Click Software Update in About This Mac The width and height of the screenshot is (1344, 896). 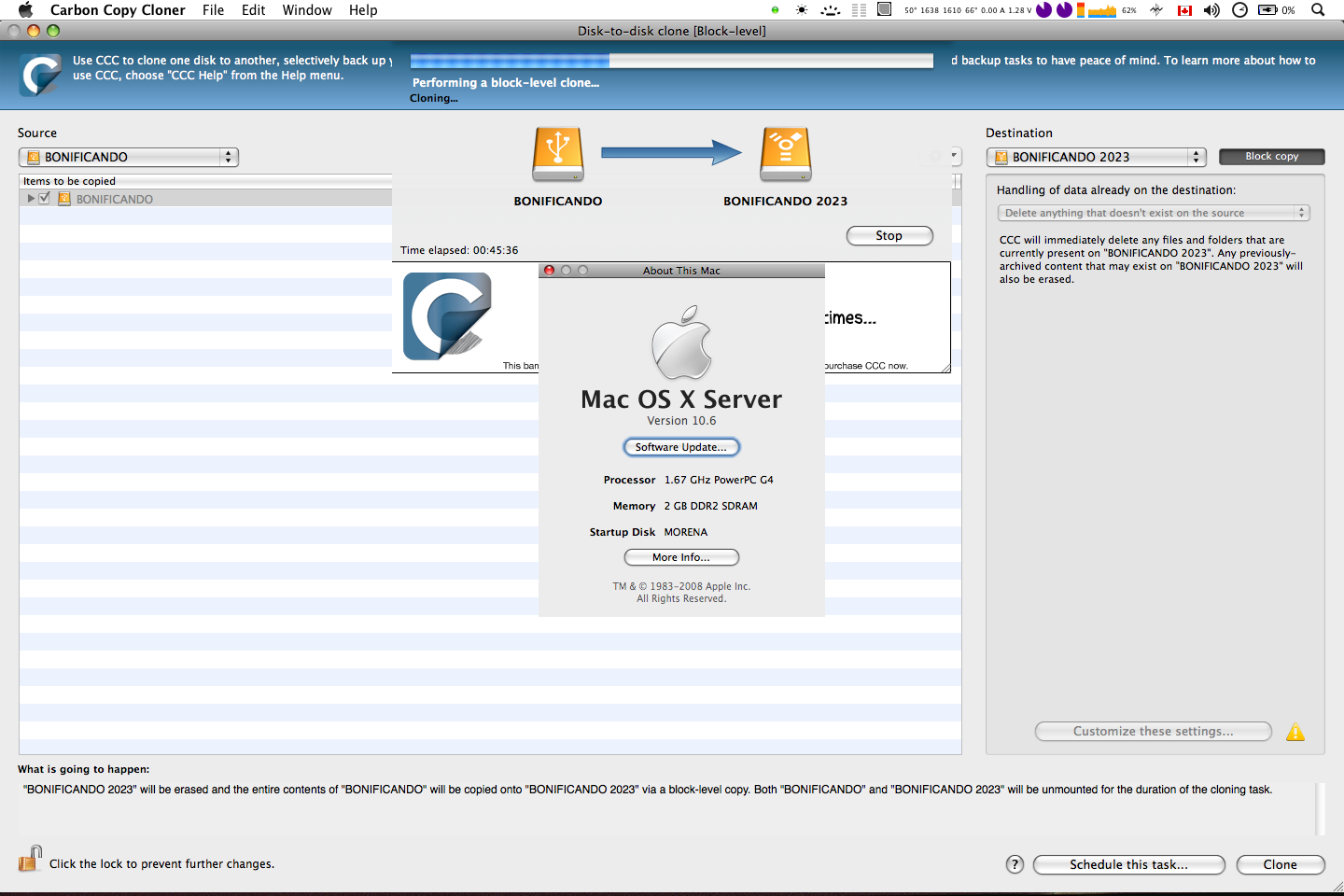[681, 447]
